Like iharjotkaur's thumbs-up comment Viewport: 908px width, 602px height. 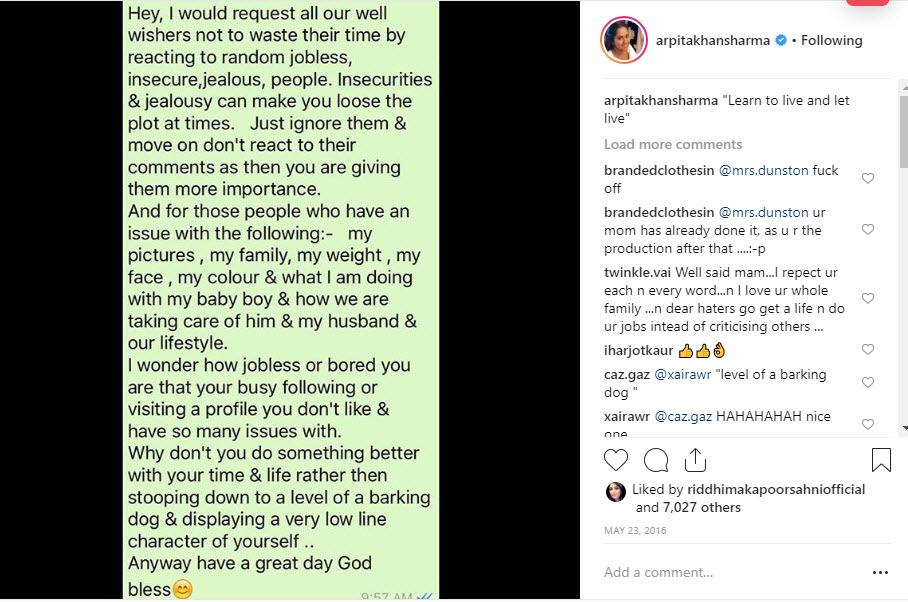[868, 350]
